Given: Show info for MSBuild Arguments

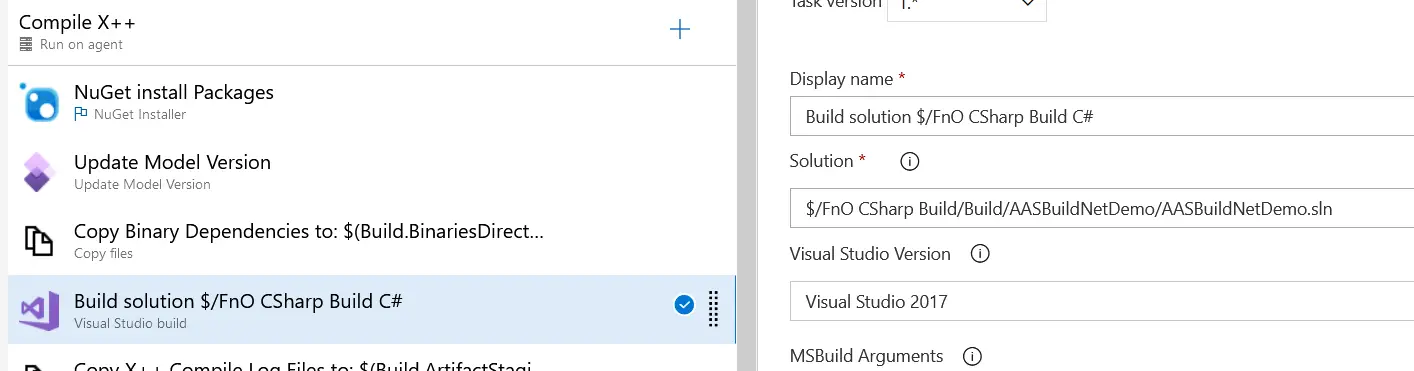Looking at the screenshot, I should (972, 356).
